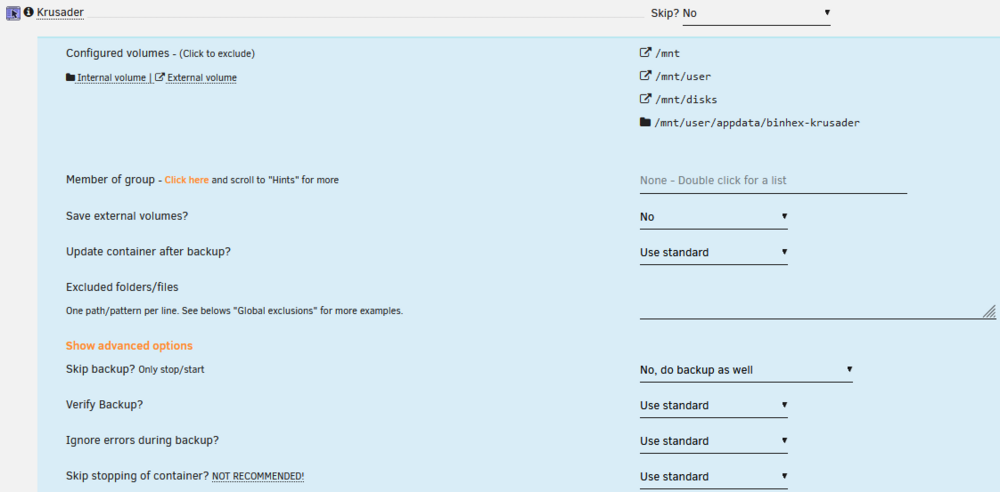
Task: Click the Update container after backup? label
Action: click(148, 251)
